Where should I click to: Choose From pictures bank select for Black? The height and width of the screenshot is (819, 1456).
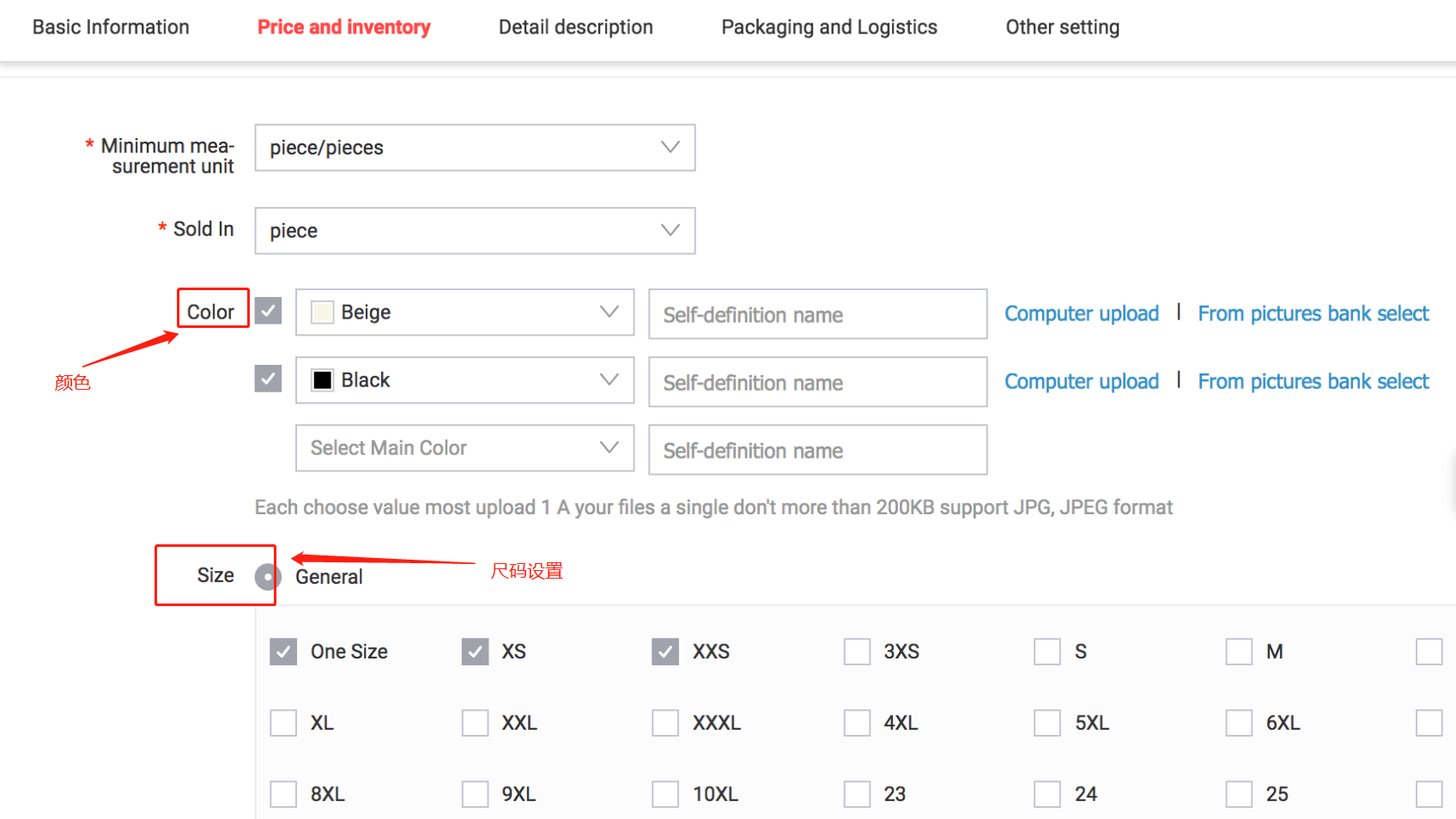pyautogui.click(x=1313, y=382)
